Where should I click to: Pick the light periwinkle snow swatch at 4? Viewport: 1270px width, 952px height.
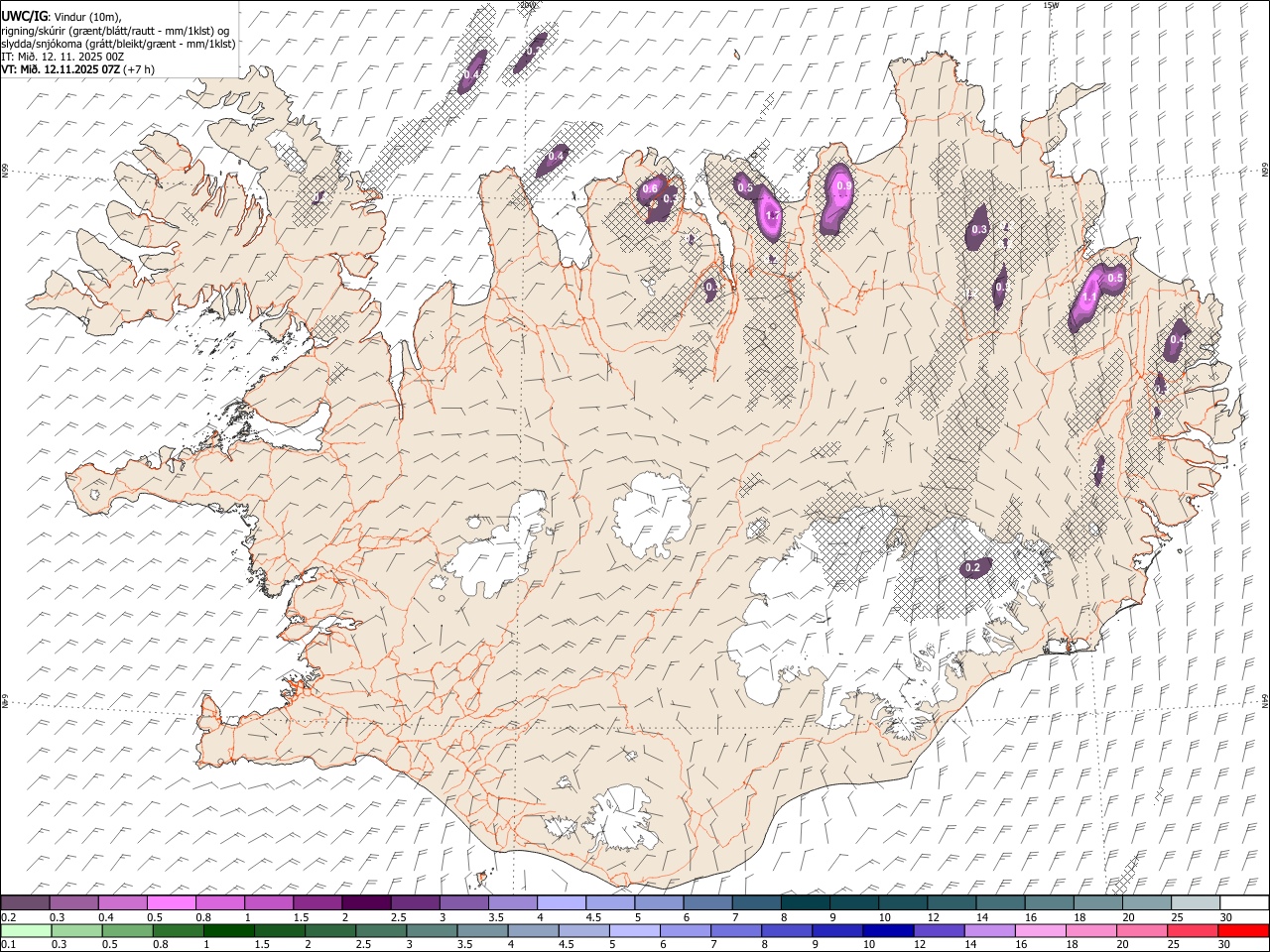click(x=561, y=902)
